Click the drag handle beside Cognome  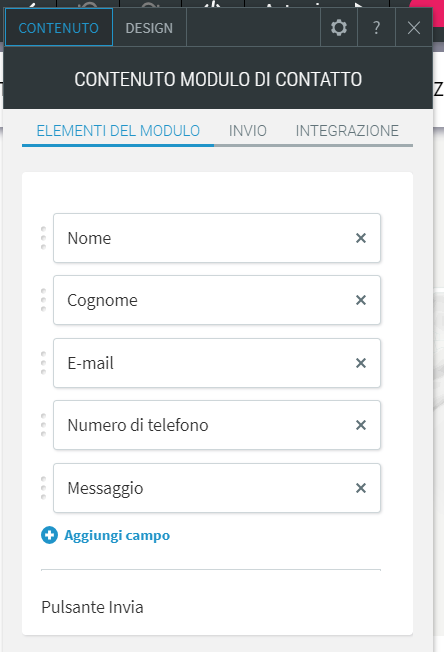click(x=43, y=300)
